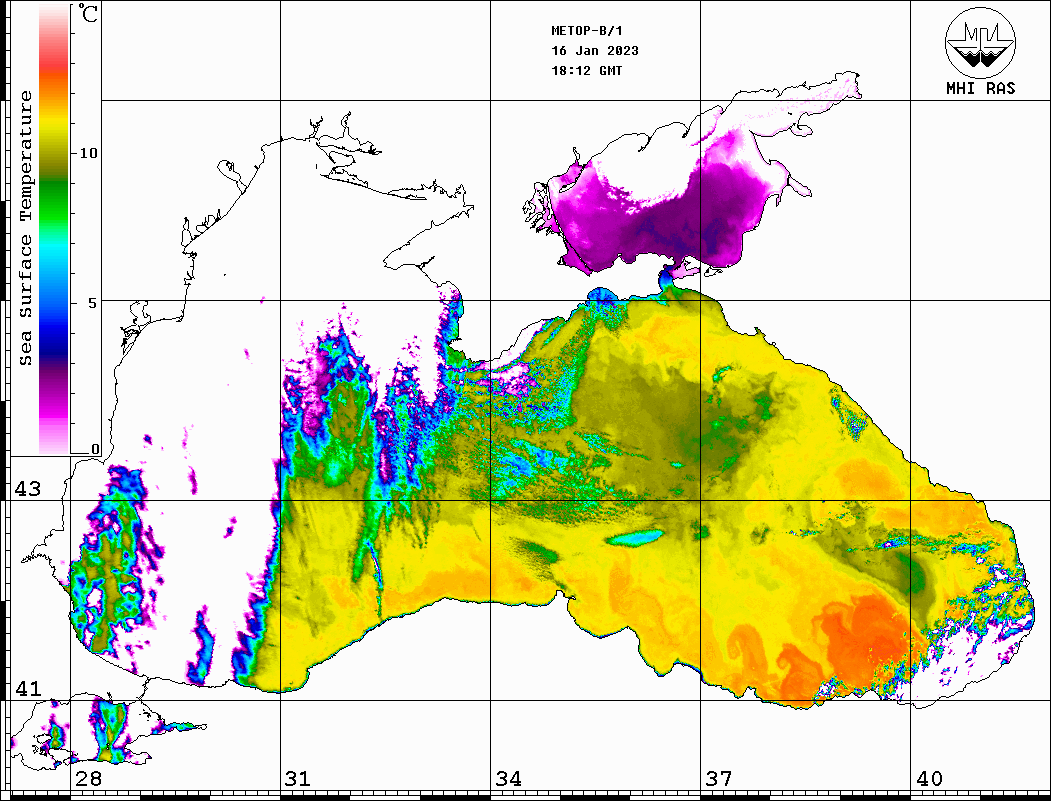This screenshot has width=1051, height=801.
Task: Click the longitude label '31'
Action: point(298,778)
